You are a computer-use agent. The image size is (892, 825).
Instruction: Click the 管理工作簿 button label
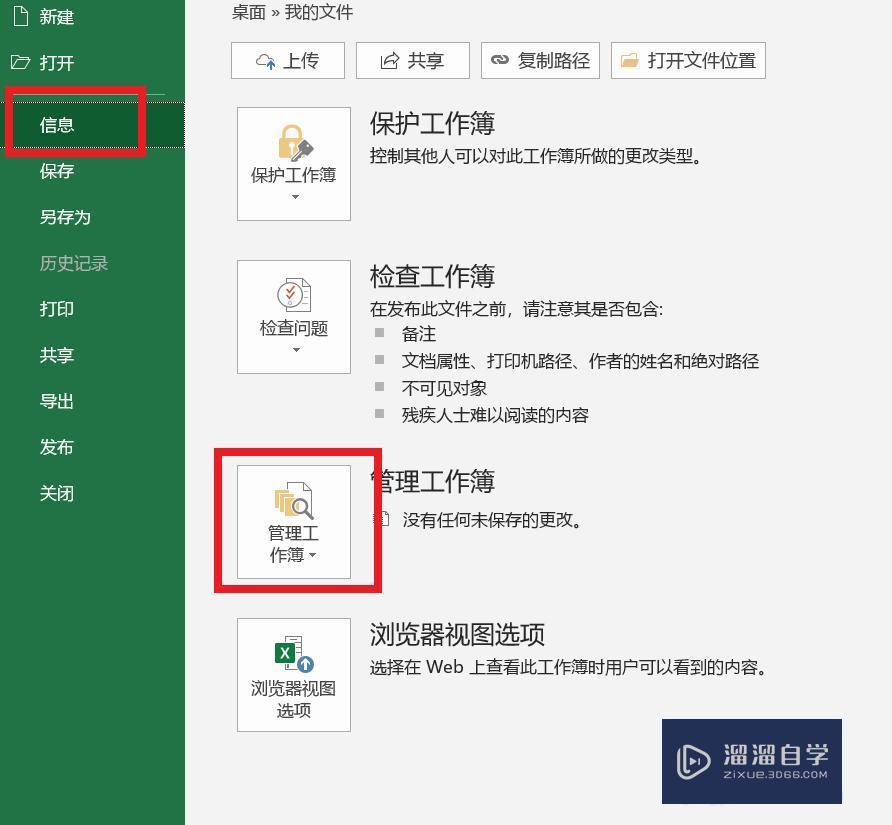[x=294, y=543]
